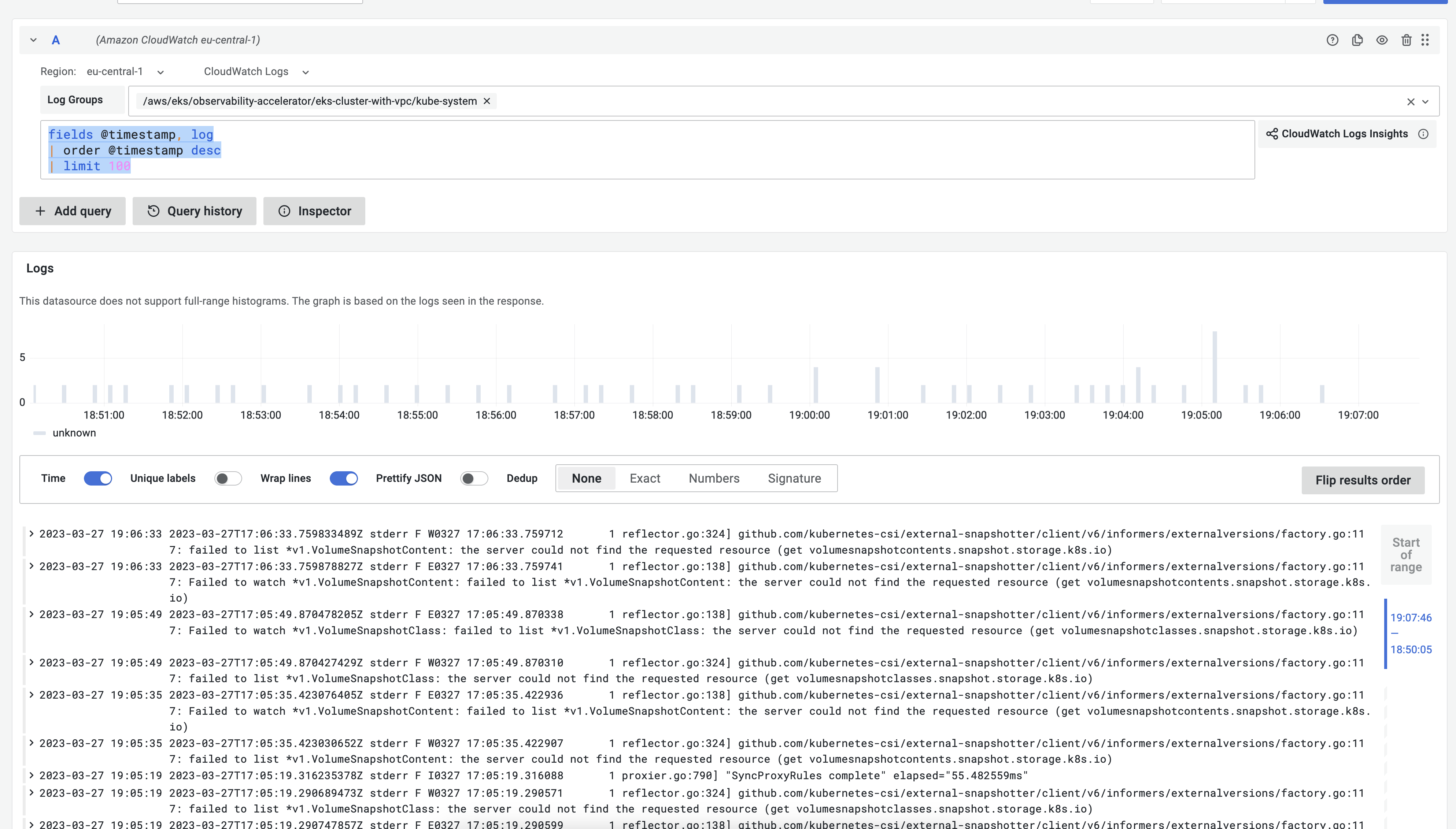
Task: Expand the 19:05:19 W0327 VolumeSnapshotClass row
Action: click(32, 792)
